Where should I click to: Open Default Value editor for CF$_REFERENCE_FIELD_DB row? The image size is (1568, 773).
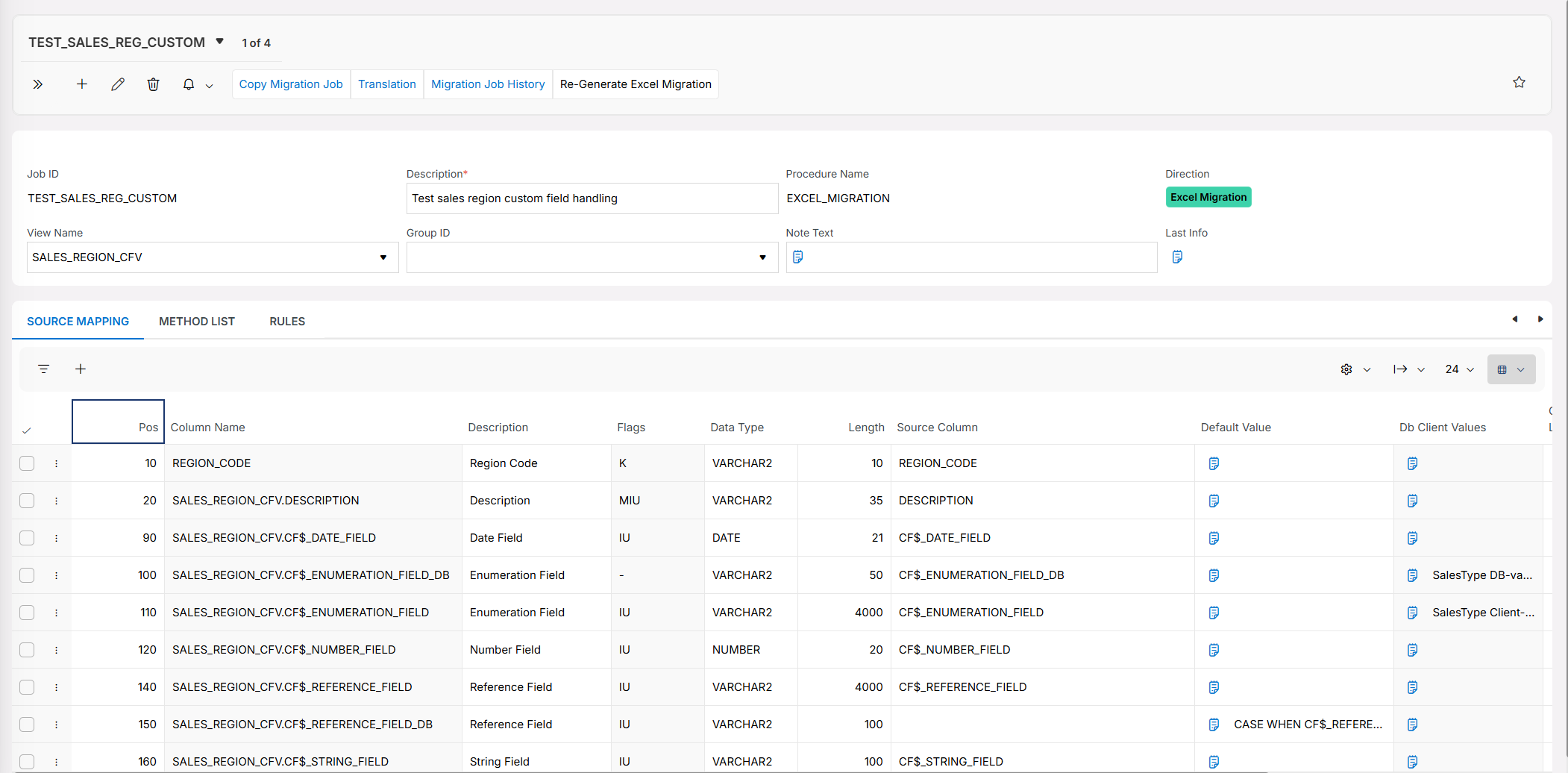[1214, 725]
